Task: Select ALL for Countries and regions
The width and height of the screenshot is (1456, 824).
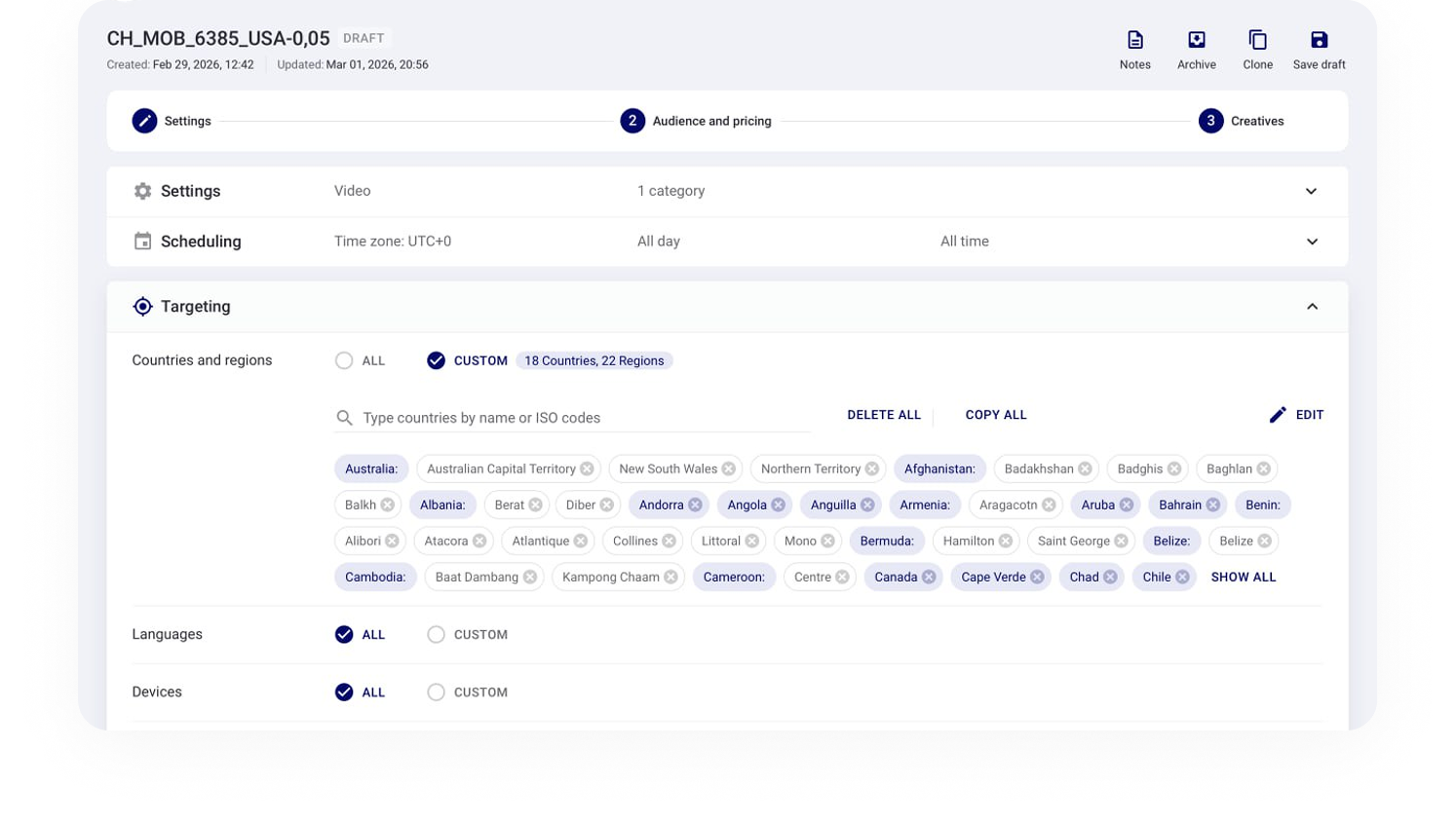Action: click(x=344, y=360)
